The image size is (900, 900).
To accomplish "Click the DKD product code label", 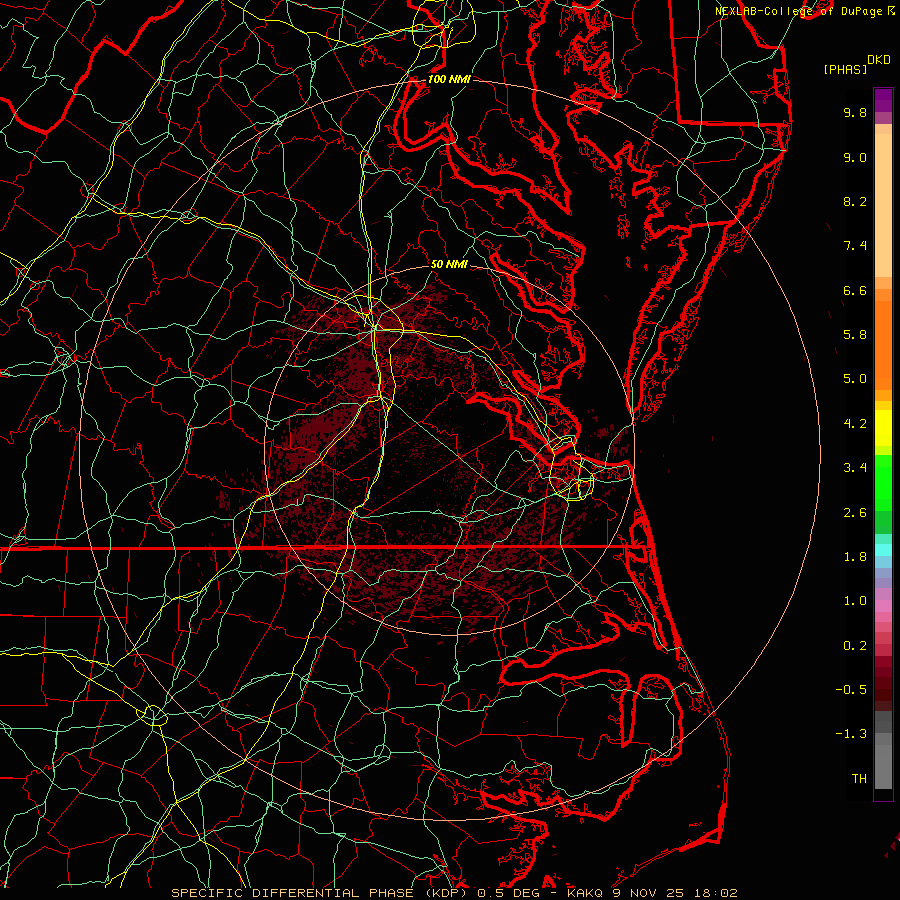I will pos(878,59).
